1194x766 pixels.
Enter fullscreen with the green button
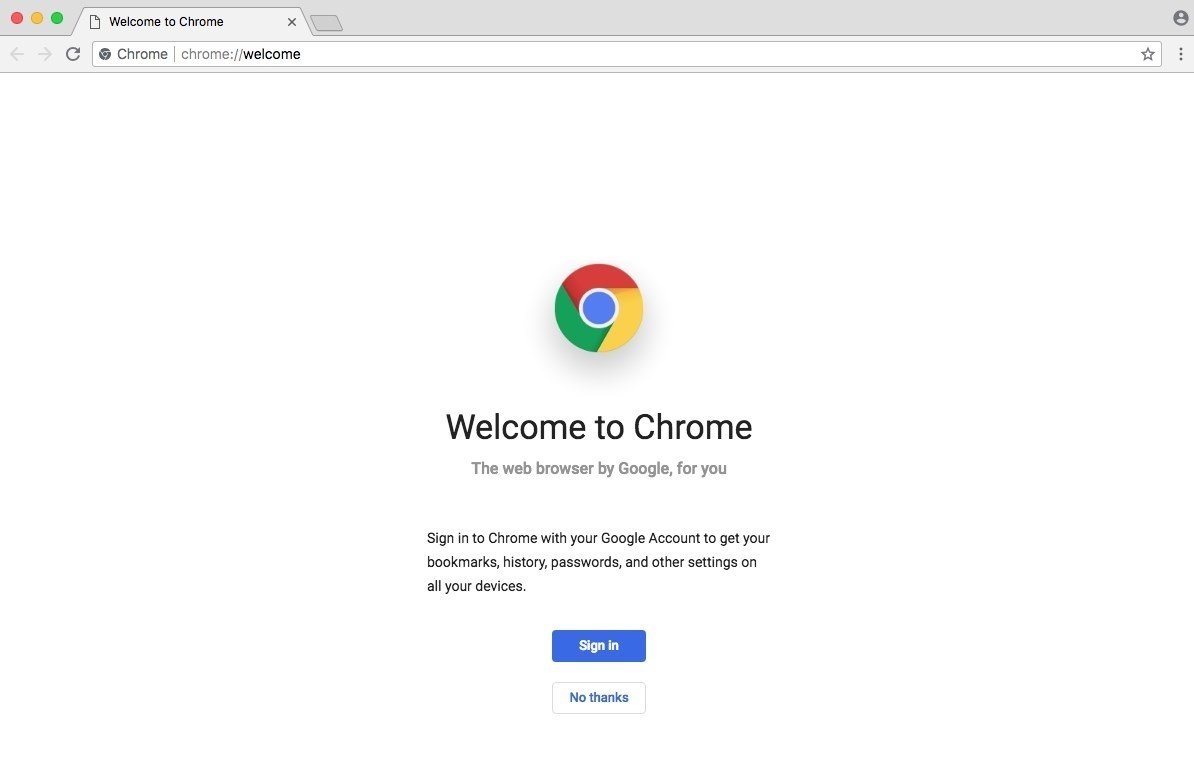[57, 17]
